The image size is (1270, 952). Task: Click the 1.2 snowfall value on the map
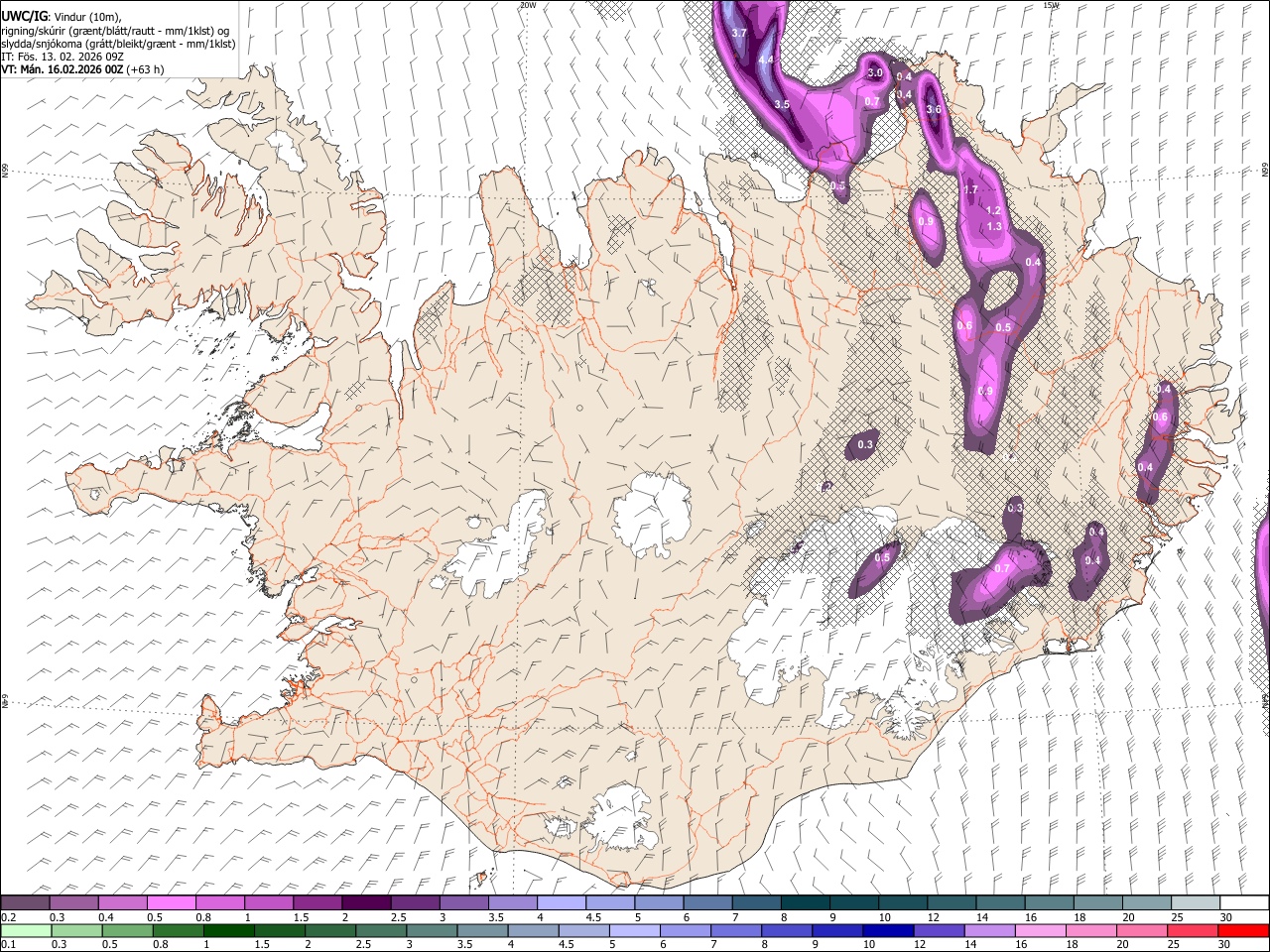click(x=993, y=211)
